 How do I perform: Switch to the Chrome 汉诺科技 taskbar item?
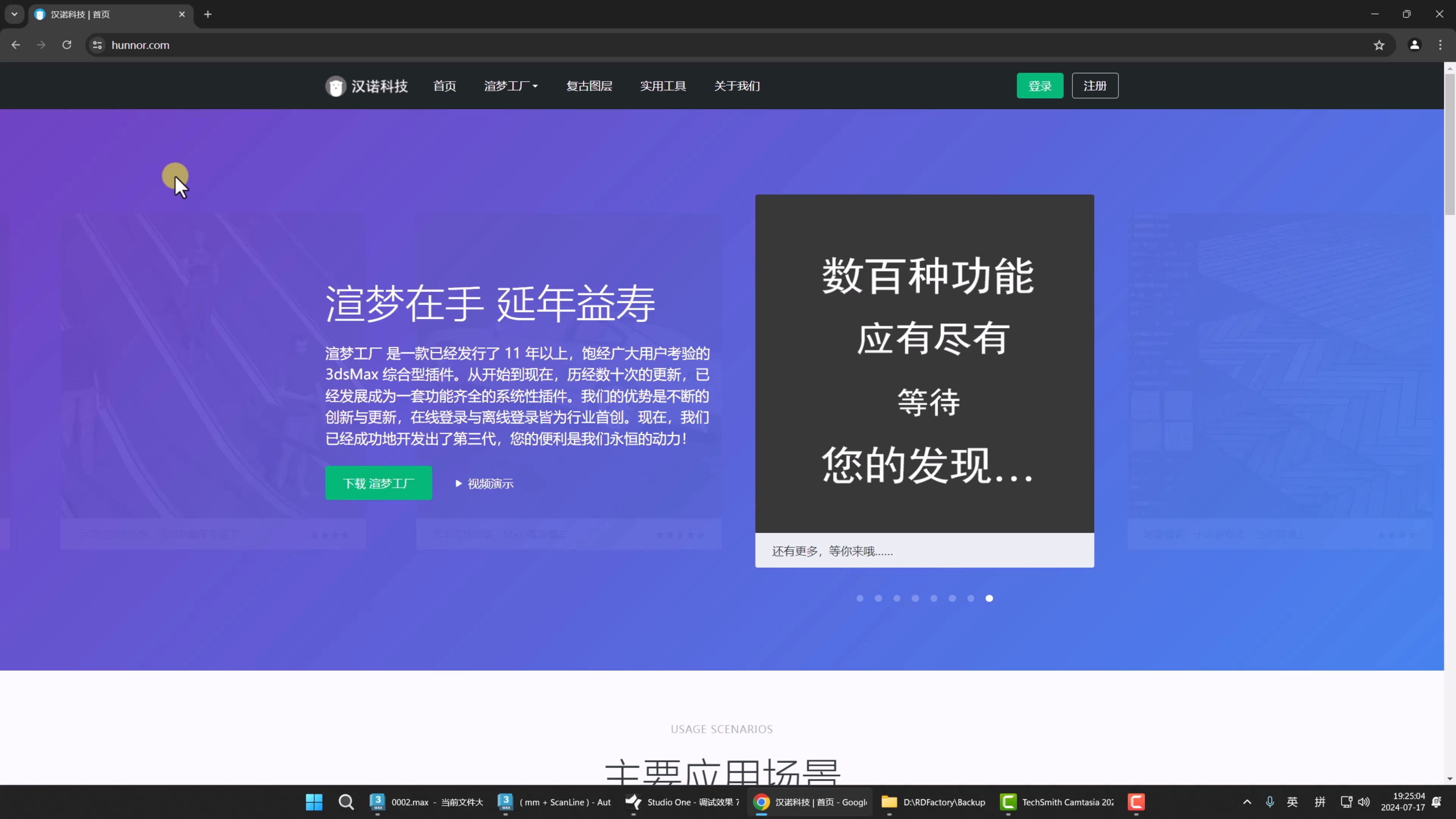tap(811, 802)
